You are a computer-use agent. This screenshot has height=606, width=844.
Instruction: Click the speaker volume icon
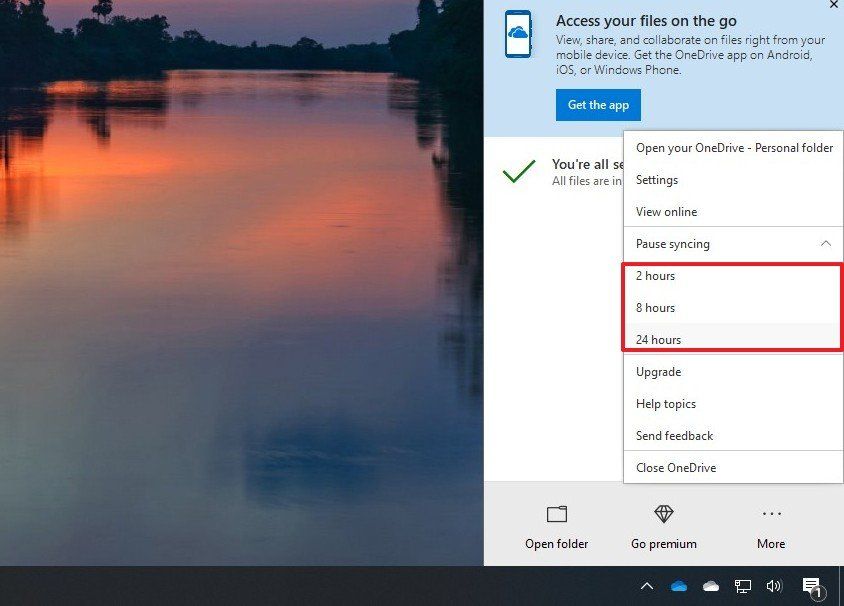coord(774,587)
